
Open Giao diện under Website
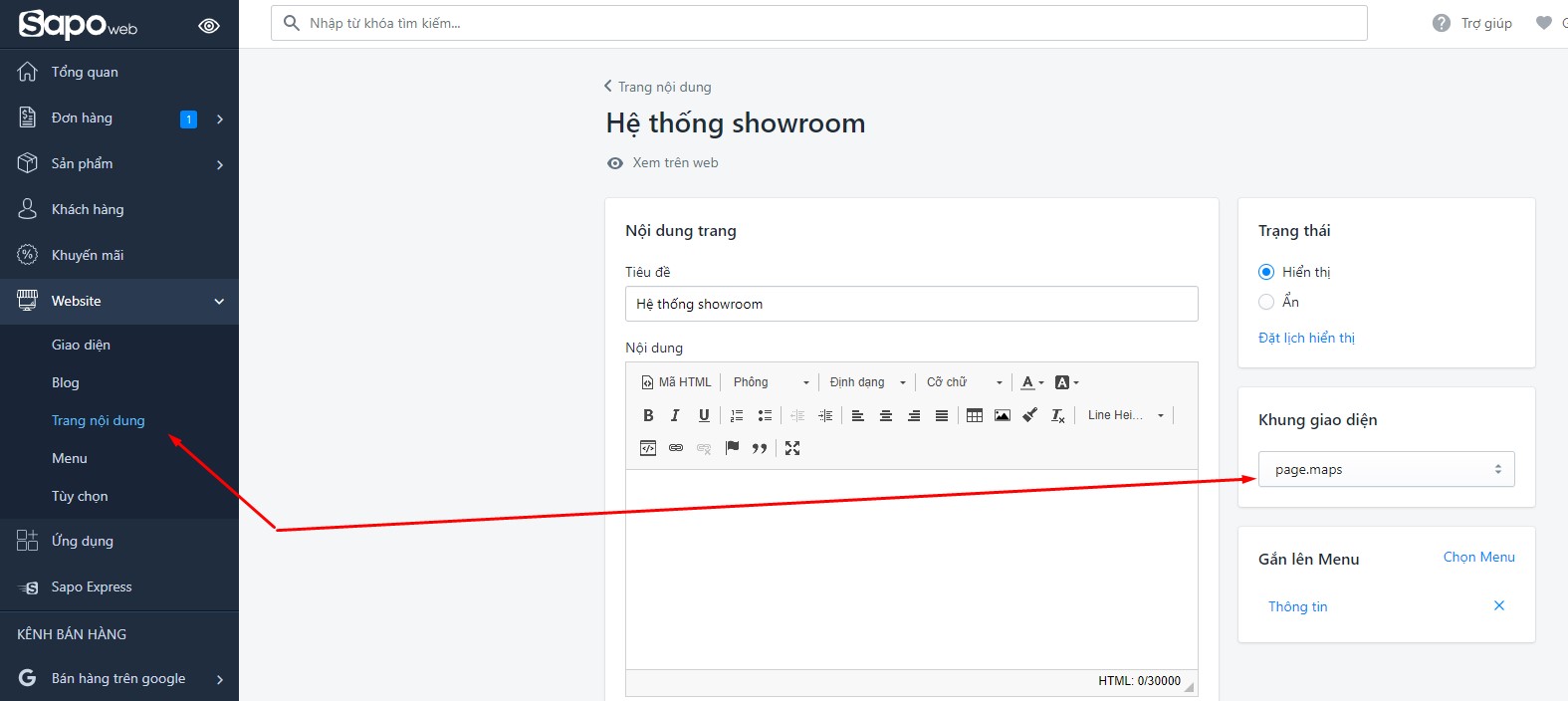[81, 345]
